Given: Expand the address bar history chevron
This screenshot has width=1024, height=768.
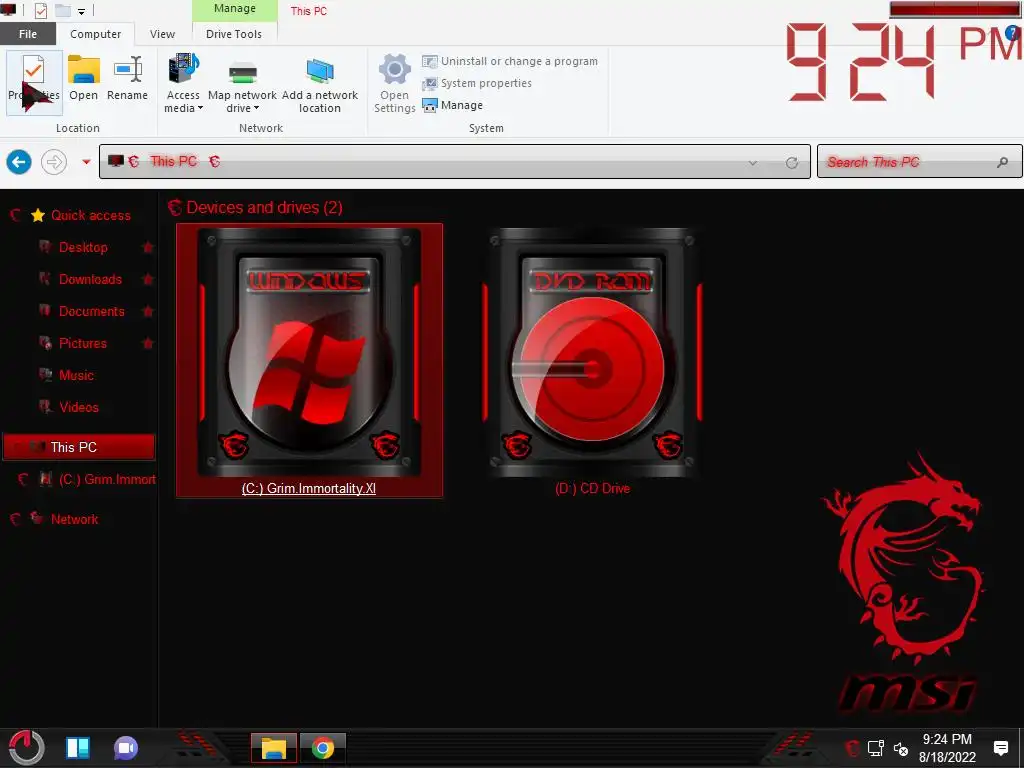Looking at the screenshot, I should (753, 163).
